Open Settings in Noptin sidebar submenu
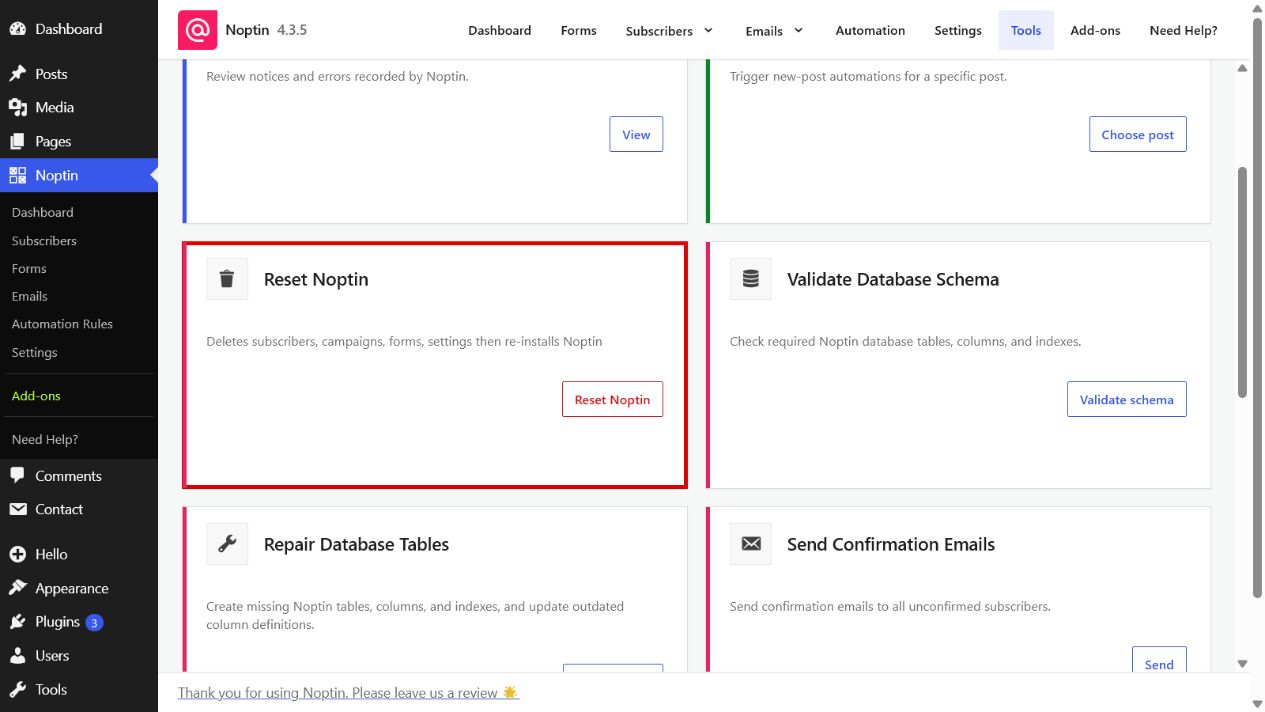Viewport: 1265px width, 712px height. [35, 352]
